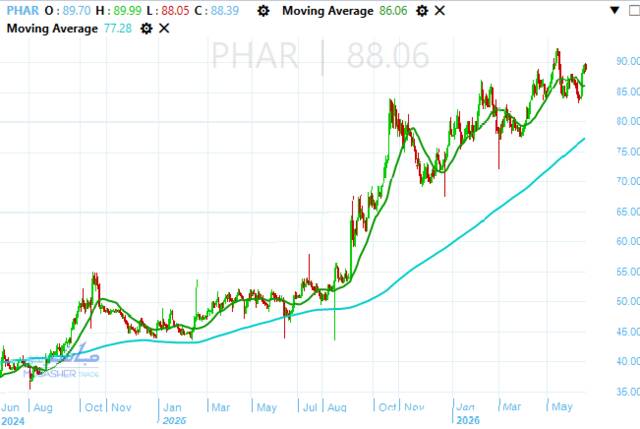Click the open value 89.70
The width and height of the screenshot is (640, 429).
[x=77, y=11]
